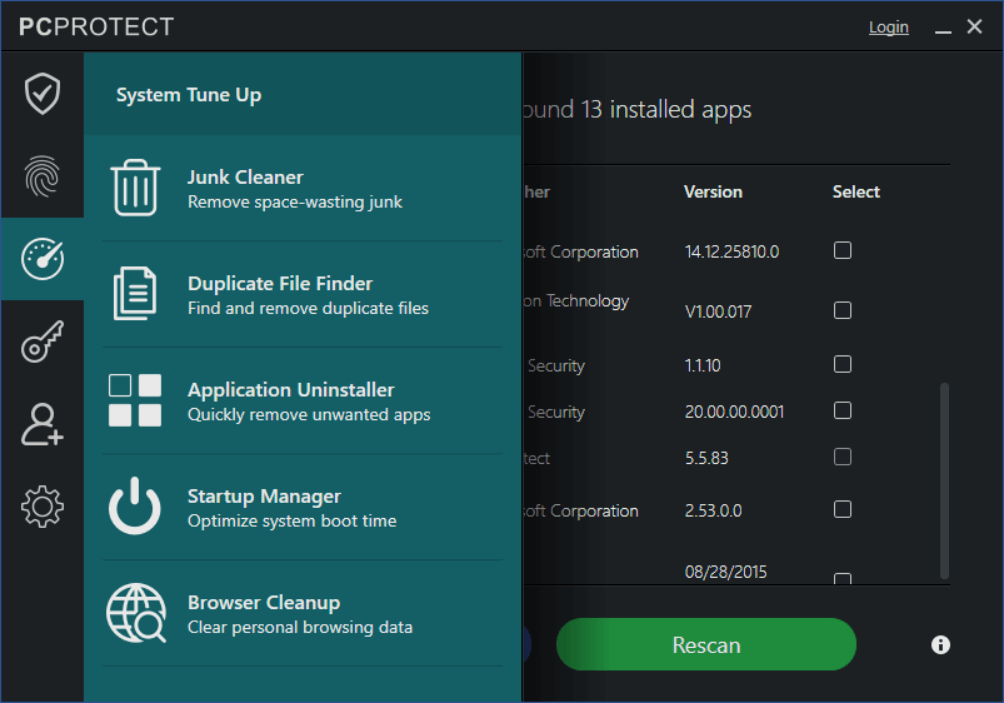Click the trash can Junk Cleaner icon
1004x703 pixels.
(135, 188)
